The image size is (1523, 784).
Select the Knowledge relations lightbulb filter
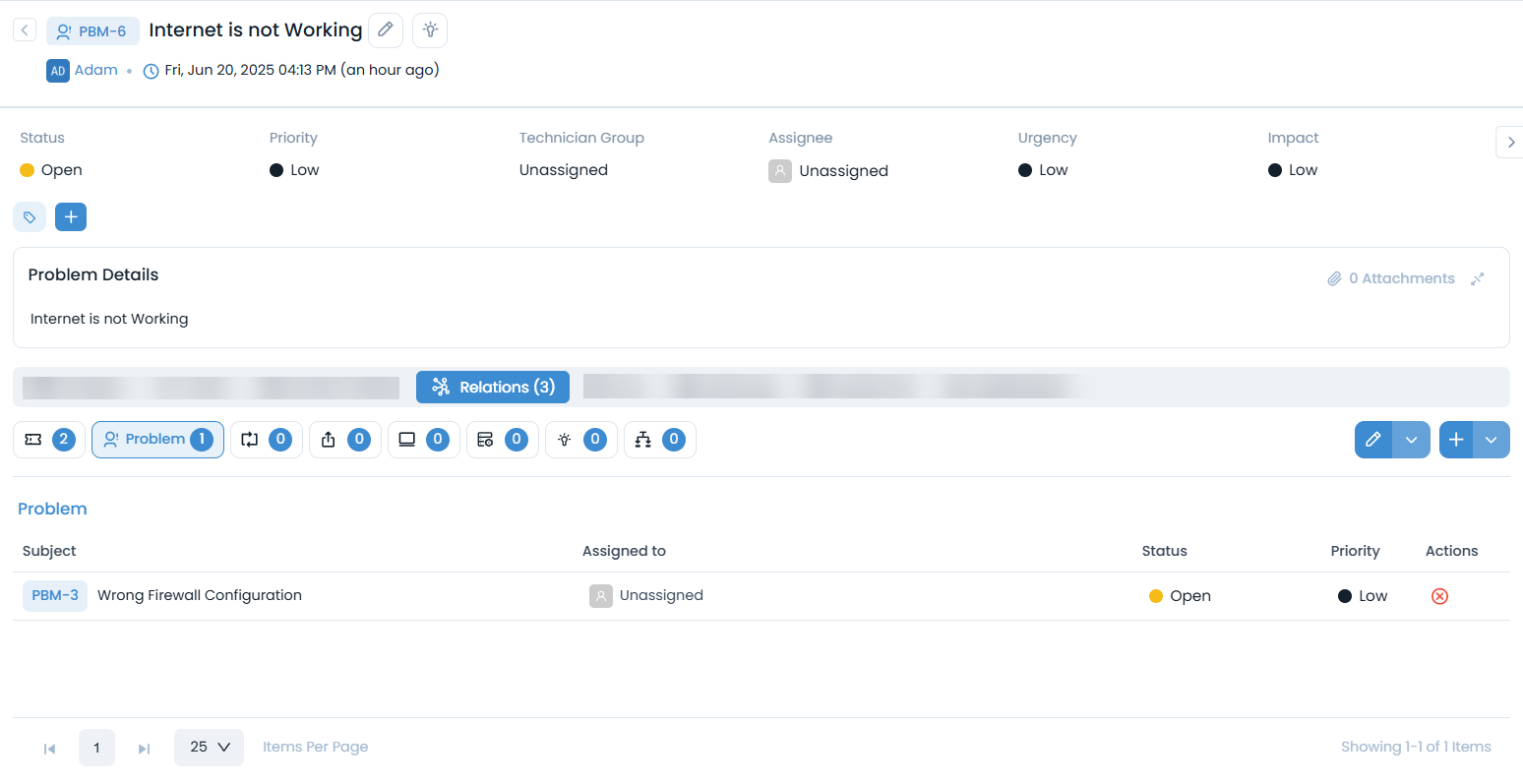pyautogui.click(x=580, y=440)
